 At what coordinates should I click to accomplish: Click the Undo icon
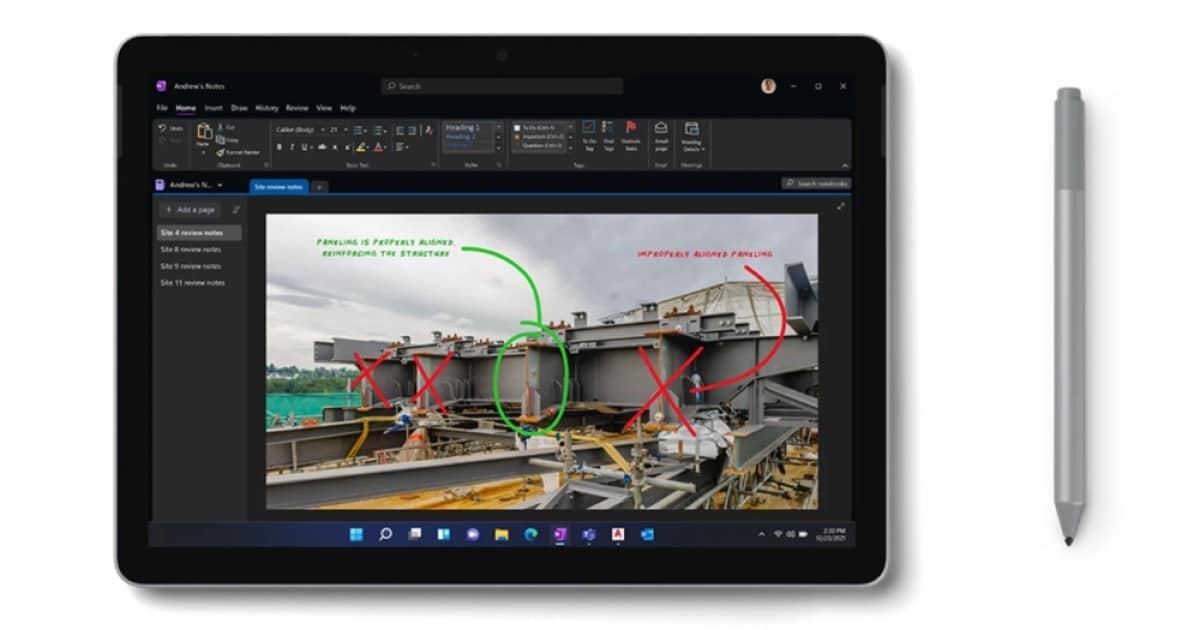coord(161,127)
